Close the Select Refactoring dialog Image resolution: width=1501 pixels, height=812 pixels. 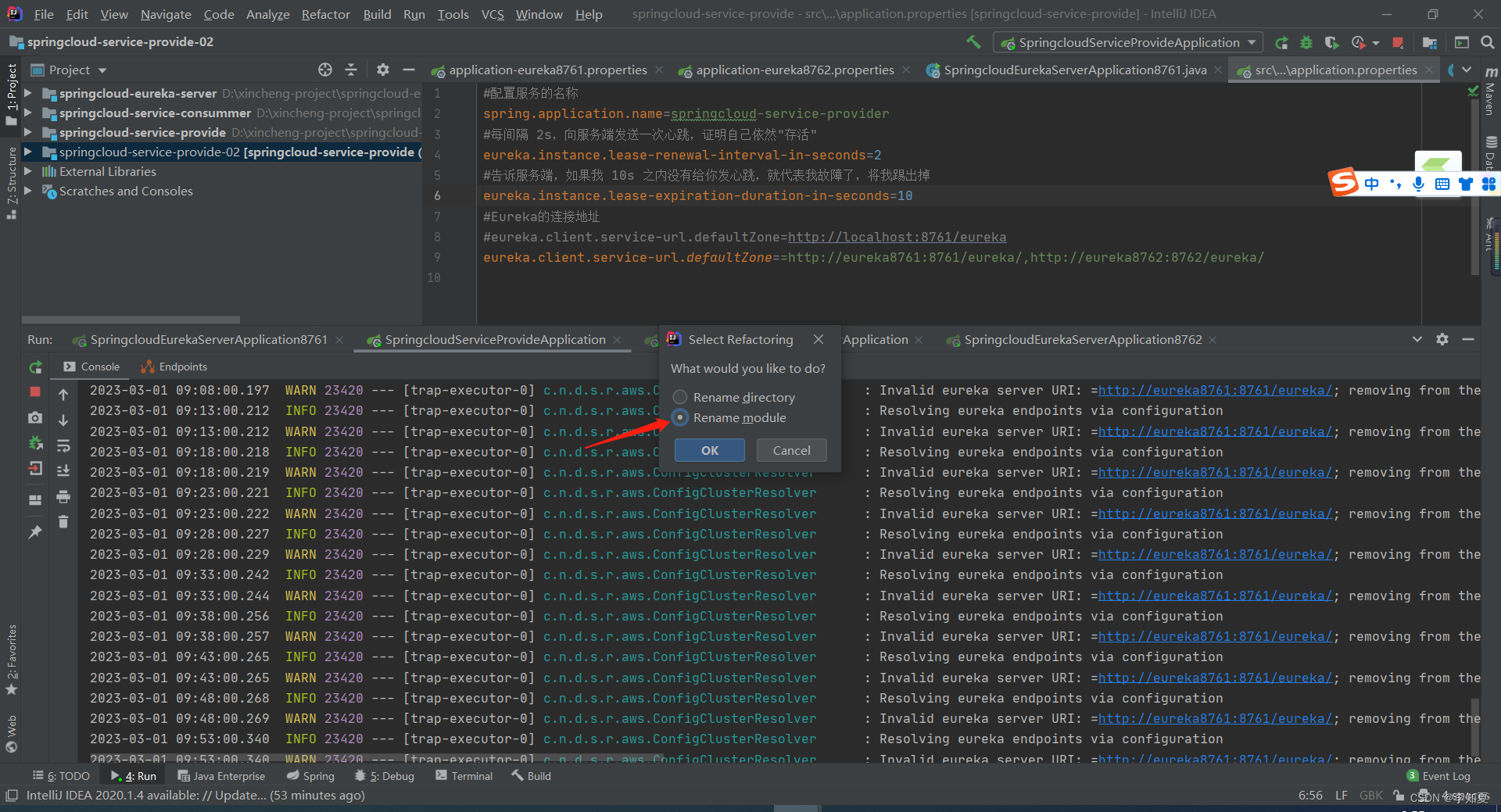(818, 339)
